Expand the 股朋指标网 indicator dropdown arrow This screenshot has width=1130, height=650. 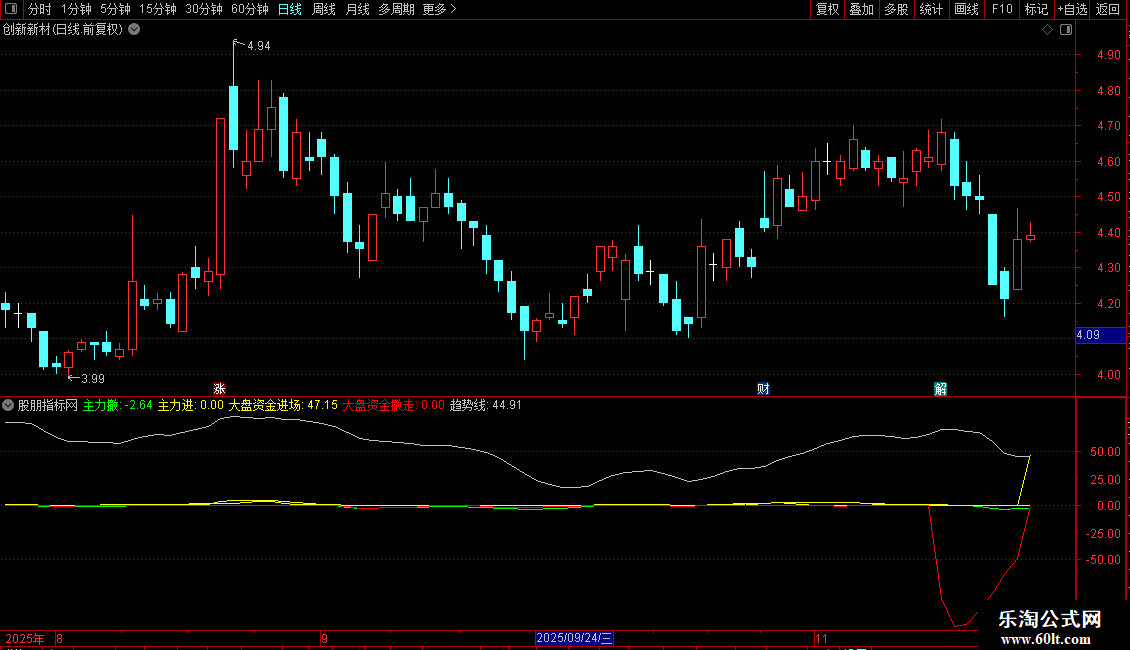[x=8, y=405]
